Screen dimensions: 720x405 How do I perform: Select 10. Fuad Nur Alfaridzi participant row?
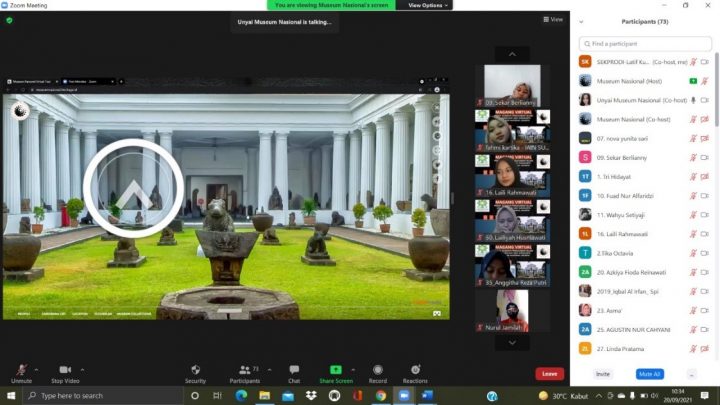click(645, 196)
